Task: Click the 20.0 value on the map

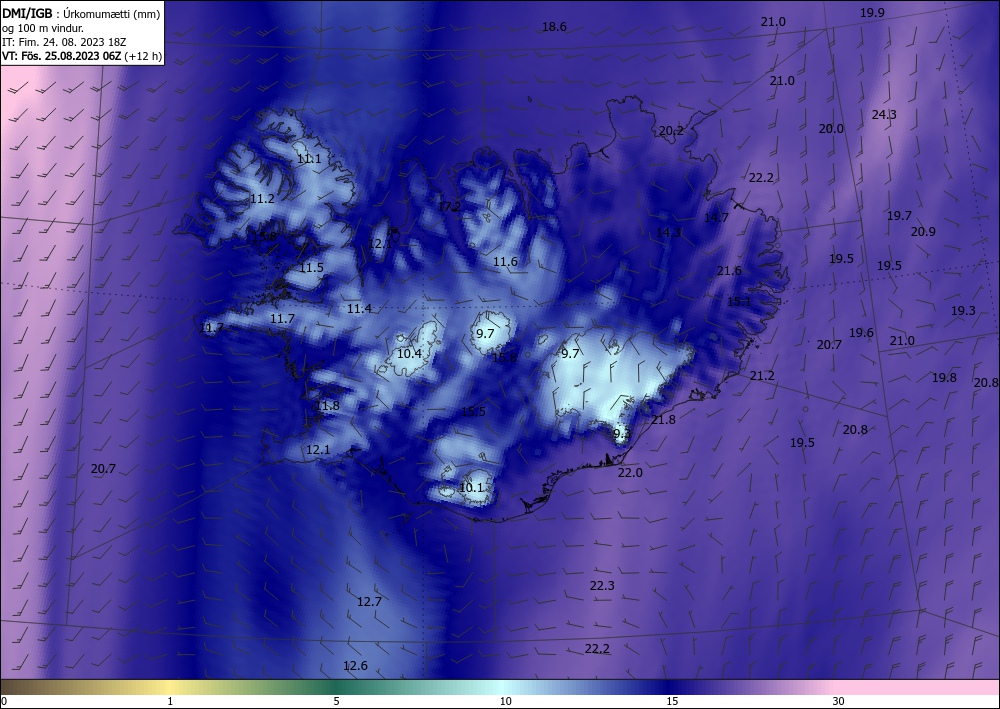Action: point(831,129)
